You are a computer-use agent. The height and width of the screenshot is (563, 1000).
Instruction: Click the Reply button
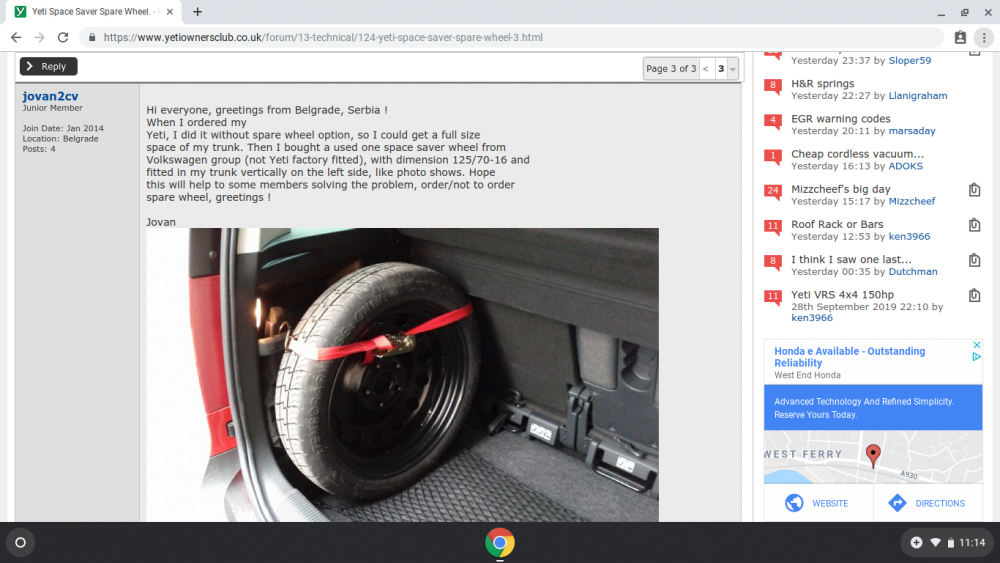tap(48, 66)
